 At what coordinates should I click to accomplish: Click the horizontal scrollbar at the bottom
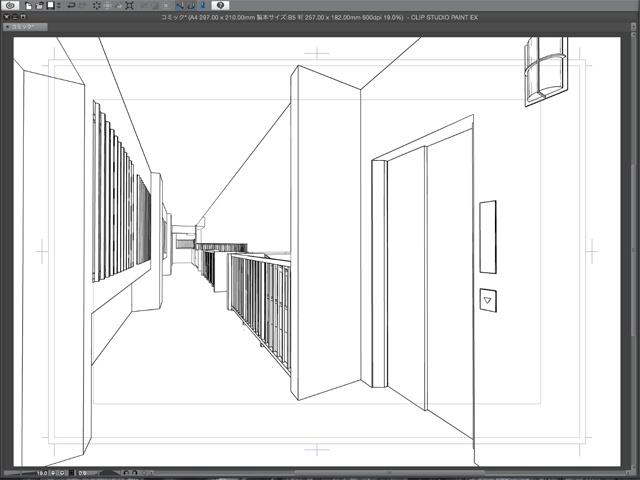point(389,473)
